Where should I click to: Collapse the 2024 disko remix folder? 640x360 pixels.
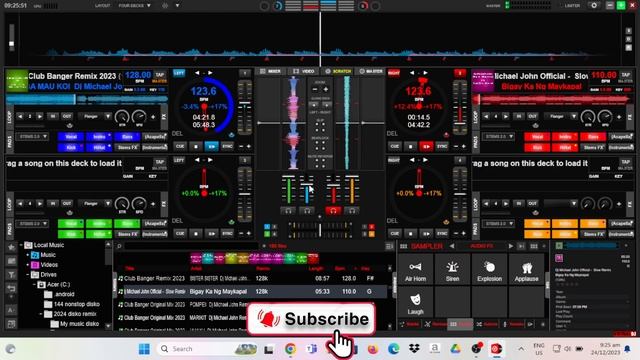tap(41, 314)
